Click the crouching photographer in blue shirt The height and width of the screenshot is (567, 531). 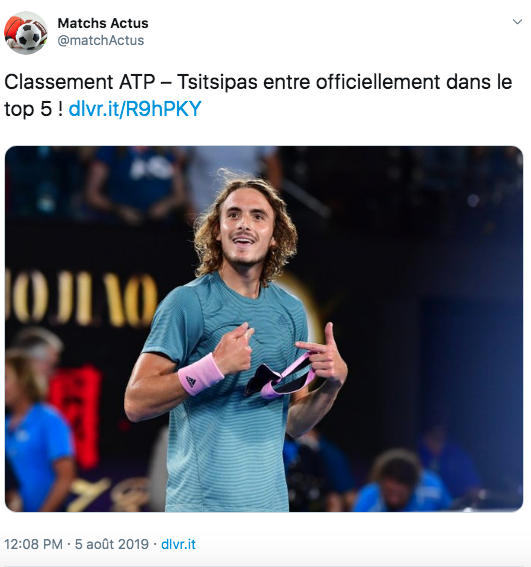click(402, 483)
